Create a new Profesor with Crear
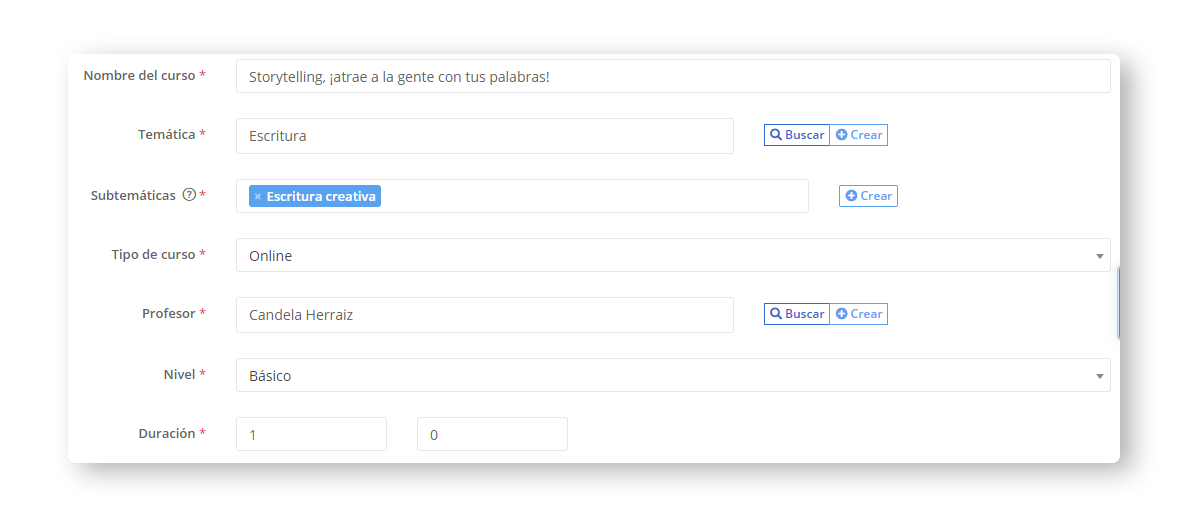Image resolution: width=1188 pixels, height=520 pixels. pos(859,314)
